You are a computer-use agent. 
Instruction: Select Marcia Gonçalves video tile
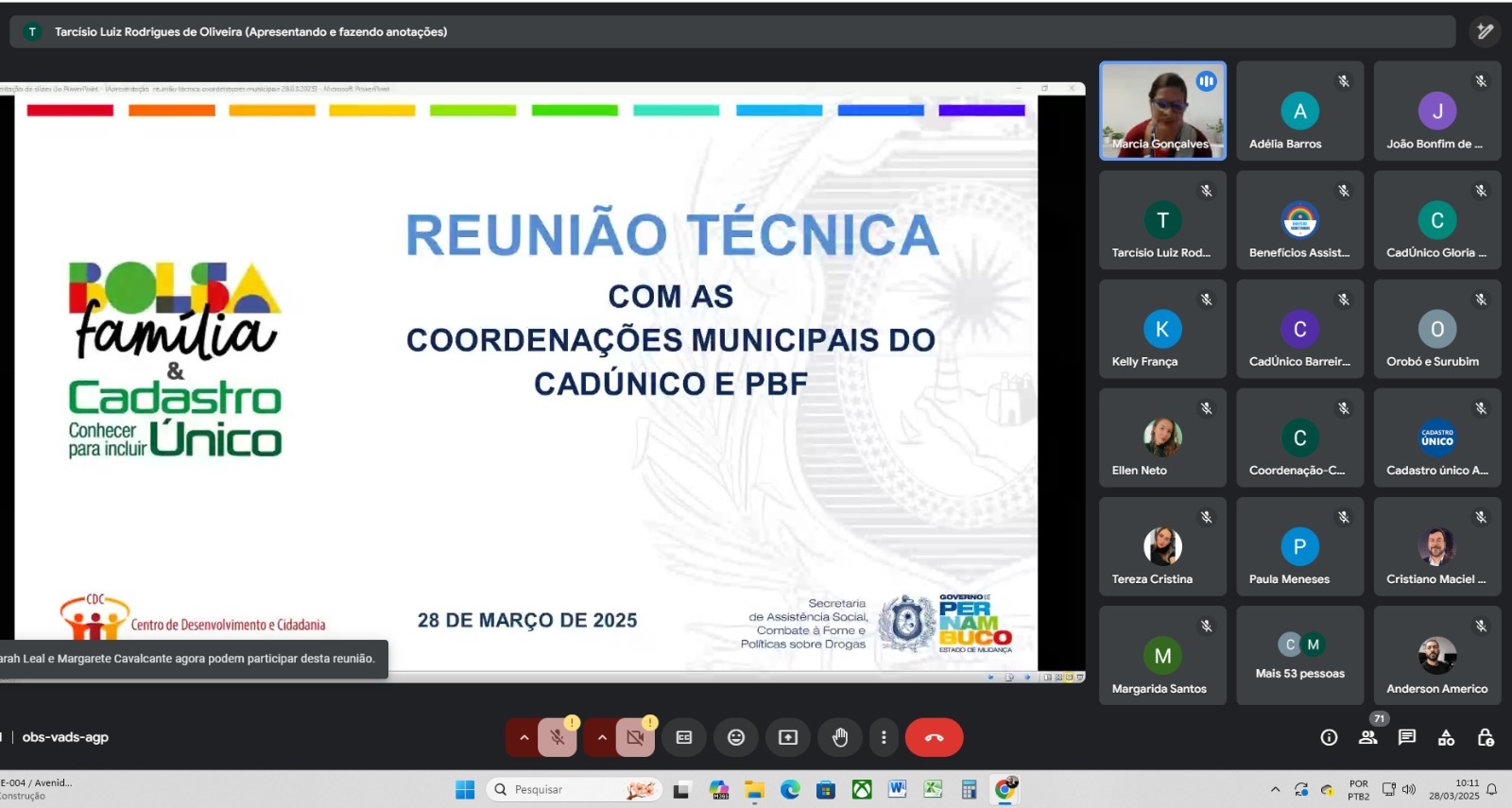[1162, 111]
